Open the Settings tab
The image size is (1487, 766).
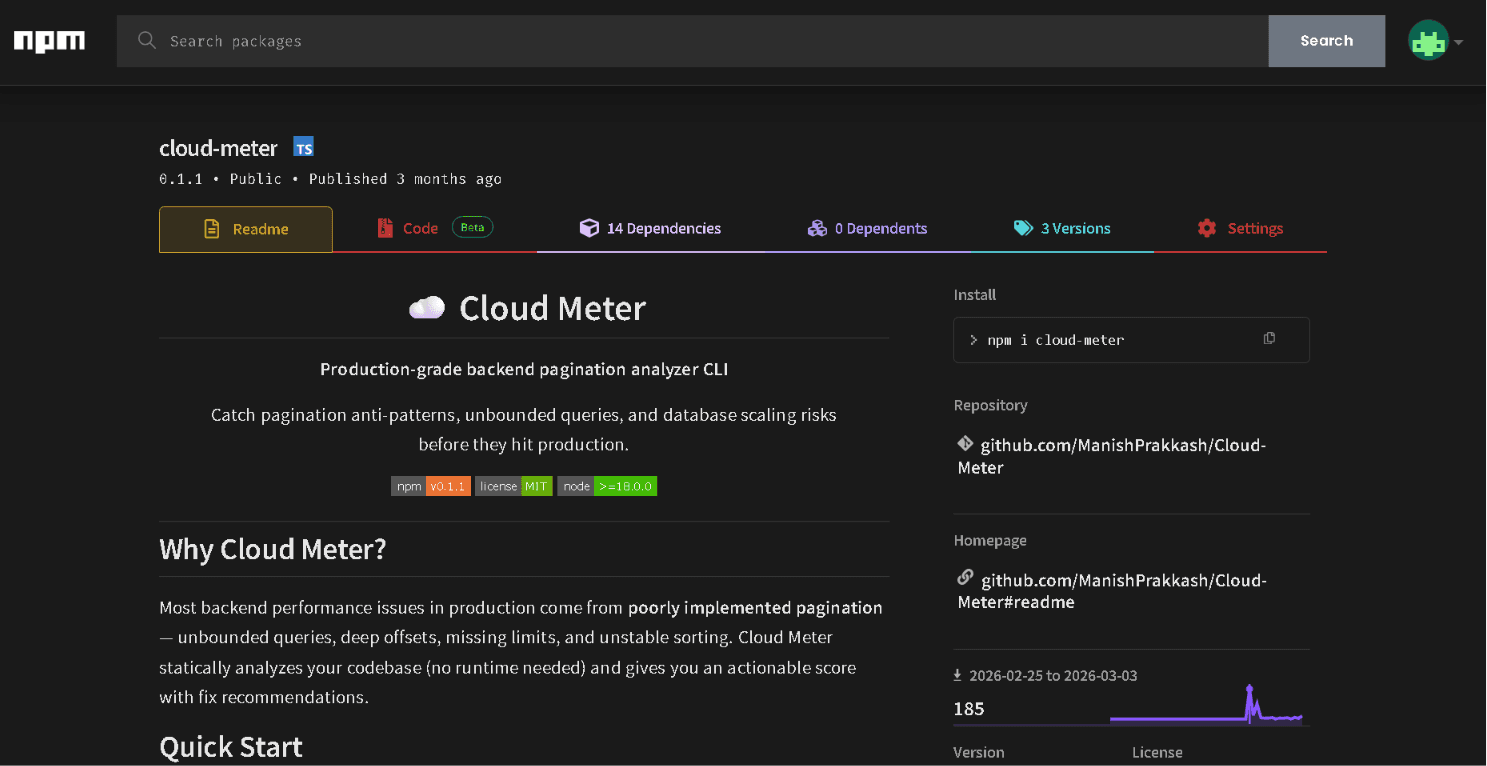point(1240,229)
